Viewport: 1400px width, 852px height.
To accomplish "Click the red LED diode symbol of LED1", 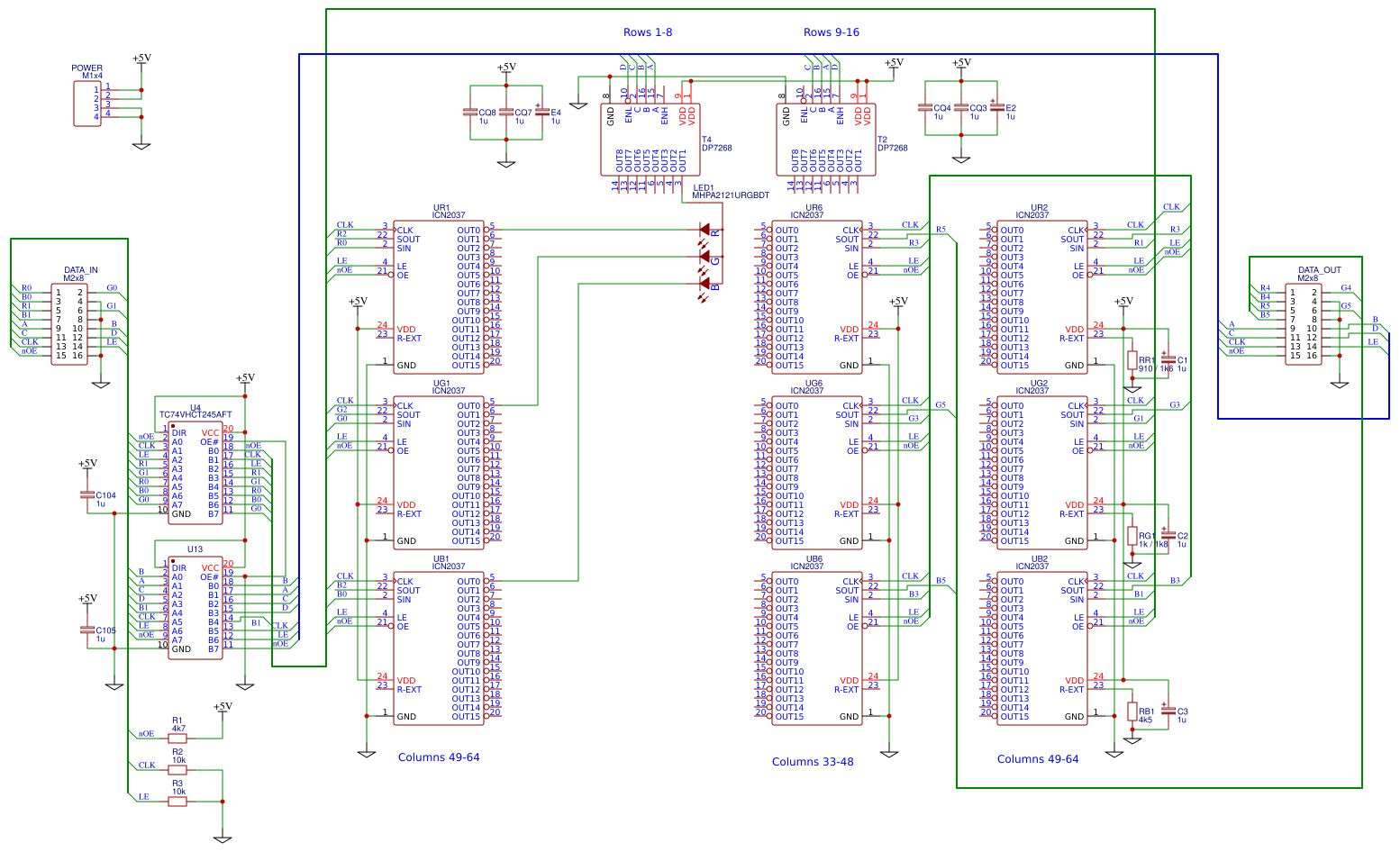I will 705,231.
